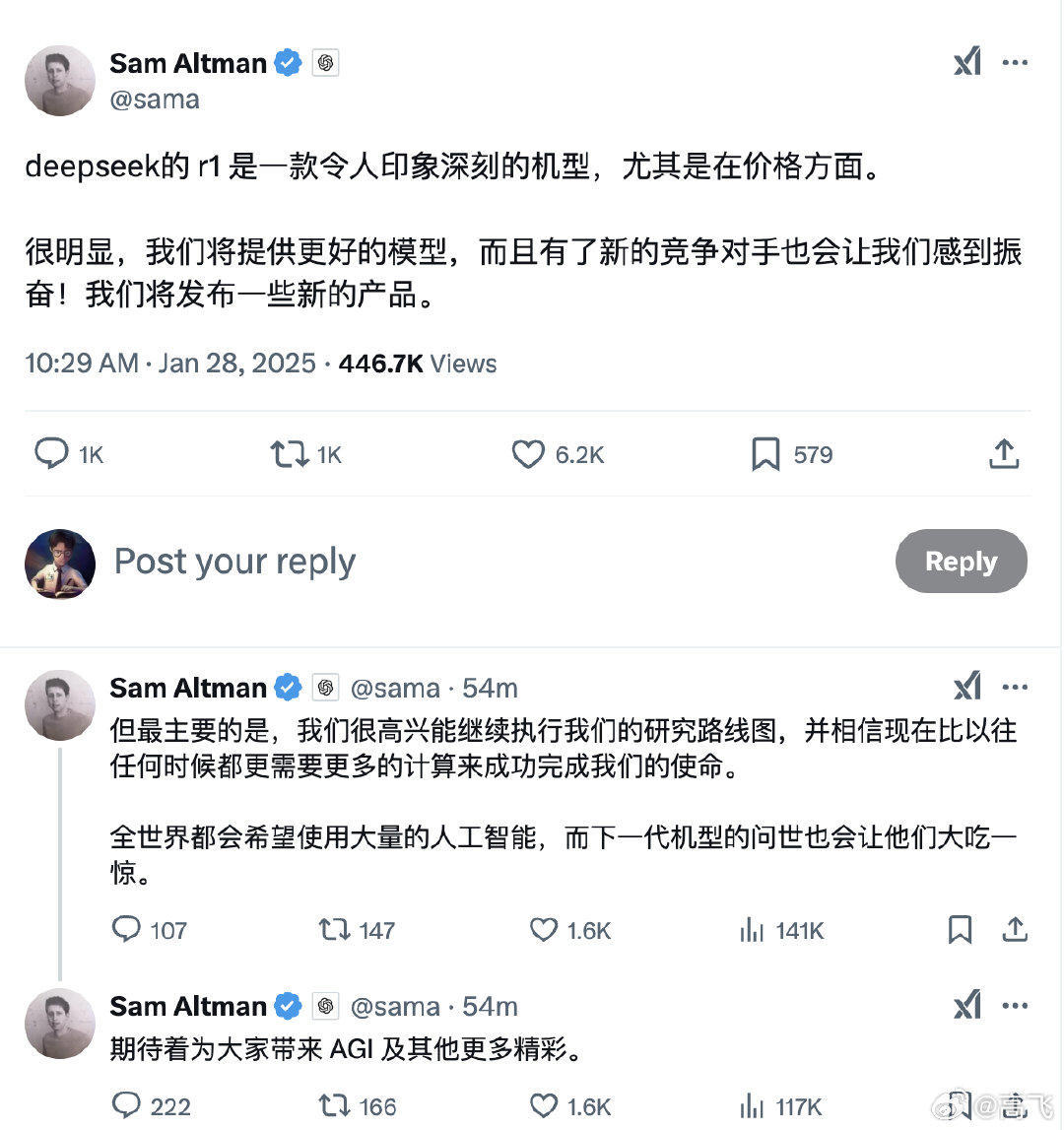
Task: Open more options on the AGI reply
Action: pos(1016,1006)
